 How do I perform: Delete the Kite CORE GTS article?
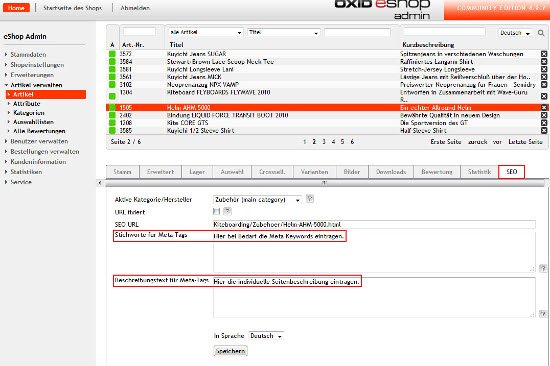pos(544,123)
